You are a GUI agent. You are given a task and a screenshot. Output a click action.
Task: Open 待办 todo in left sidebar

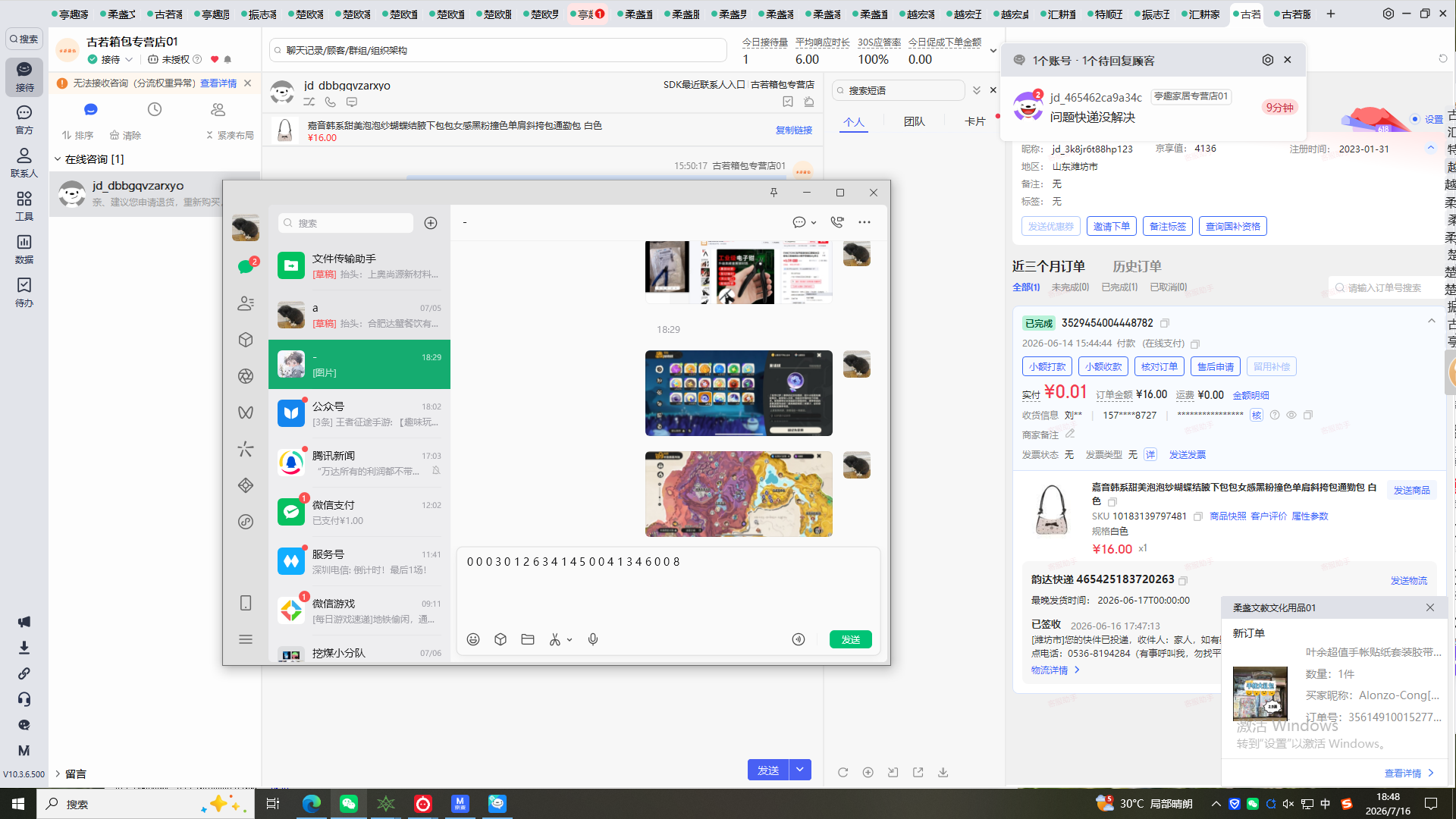pyautogui.click(x=24, y=292)
